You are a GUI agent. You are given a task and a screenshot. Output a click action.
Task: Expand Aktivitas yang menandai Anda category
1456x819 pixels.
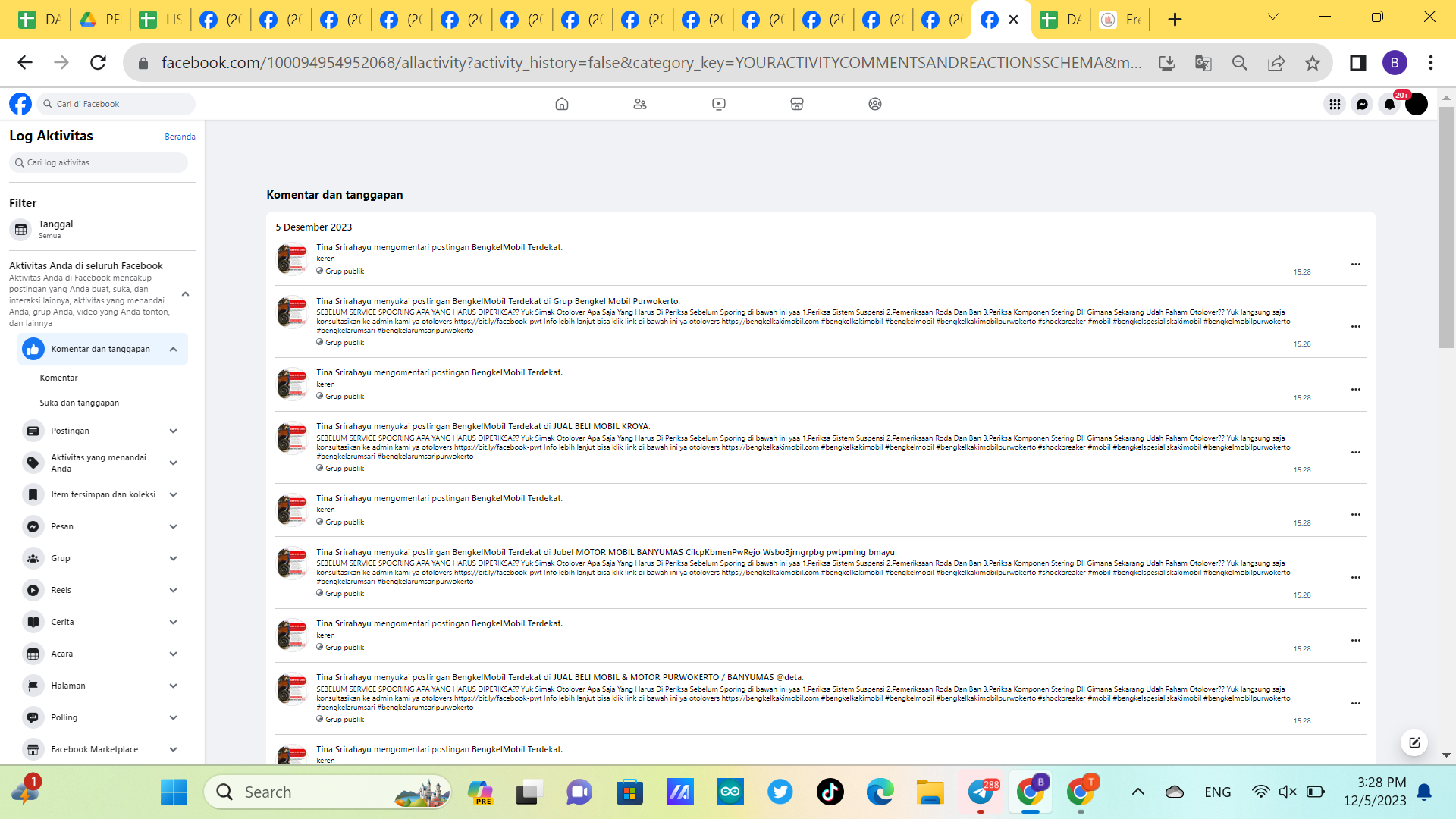[x=174, y=463]
